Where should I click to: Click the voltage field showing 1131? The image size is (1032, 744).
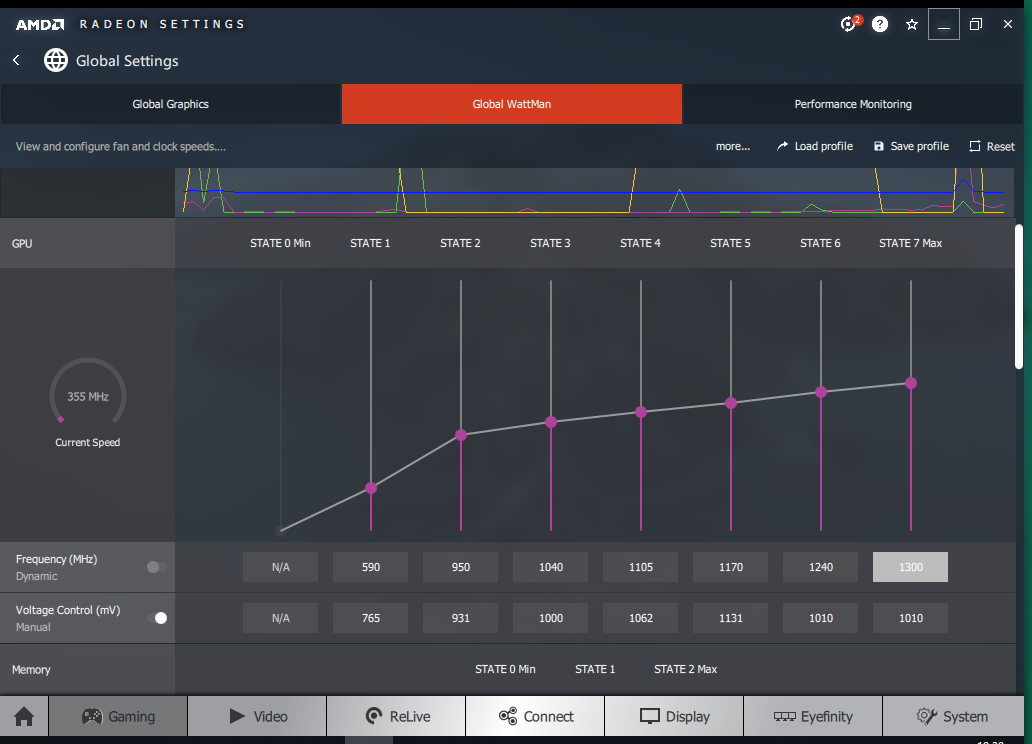point(731,618)
